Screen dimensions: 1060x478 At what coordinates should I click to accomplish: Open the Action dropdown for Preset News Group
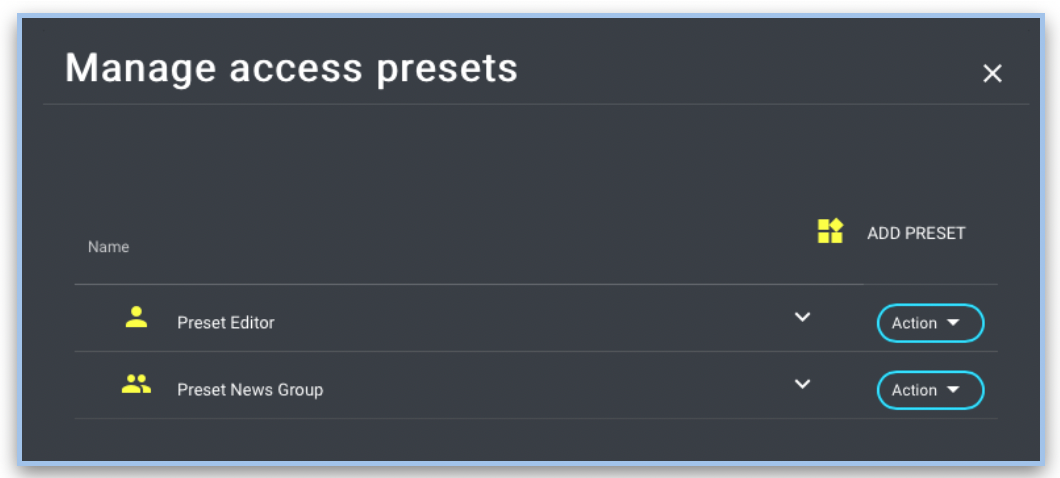930,390
